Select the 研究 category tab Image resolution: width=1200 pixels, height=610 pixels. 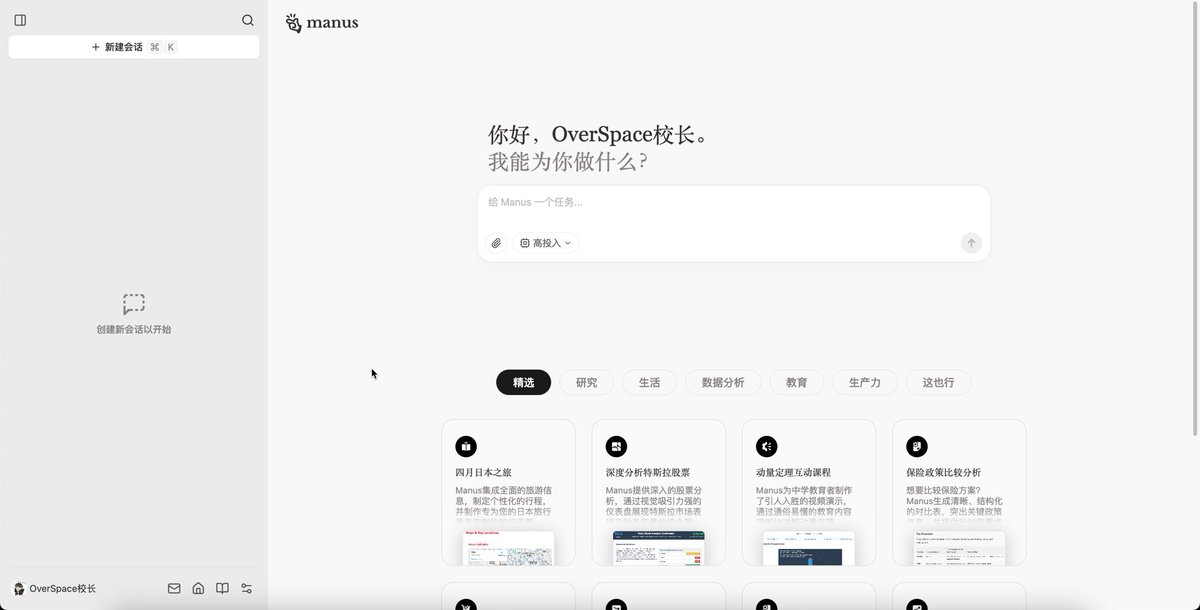586,382
